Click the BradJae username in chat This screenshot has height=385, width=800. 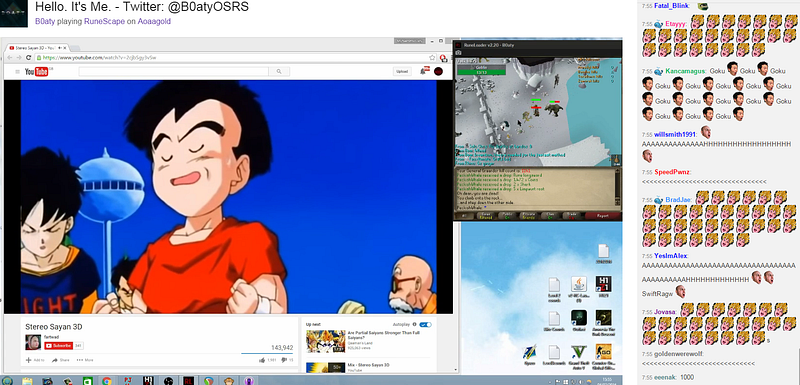tap(679, 200)
